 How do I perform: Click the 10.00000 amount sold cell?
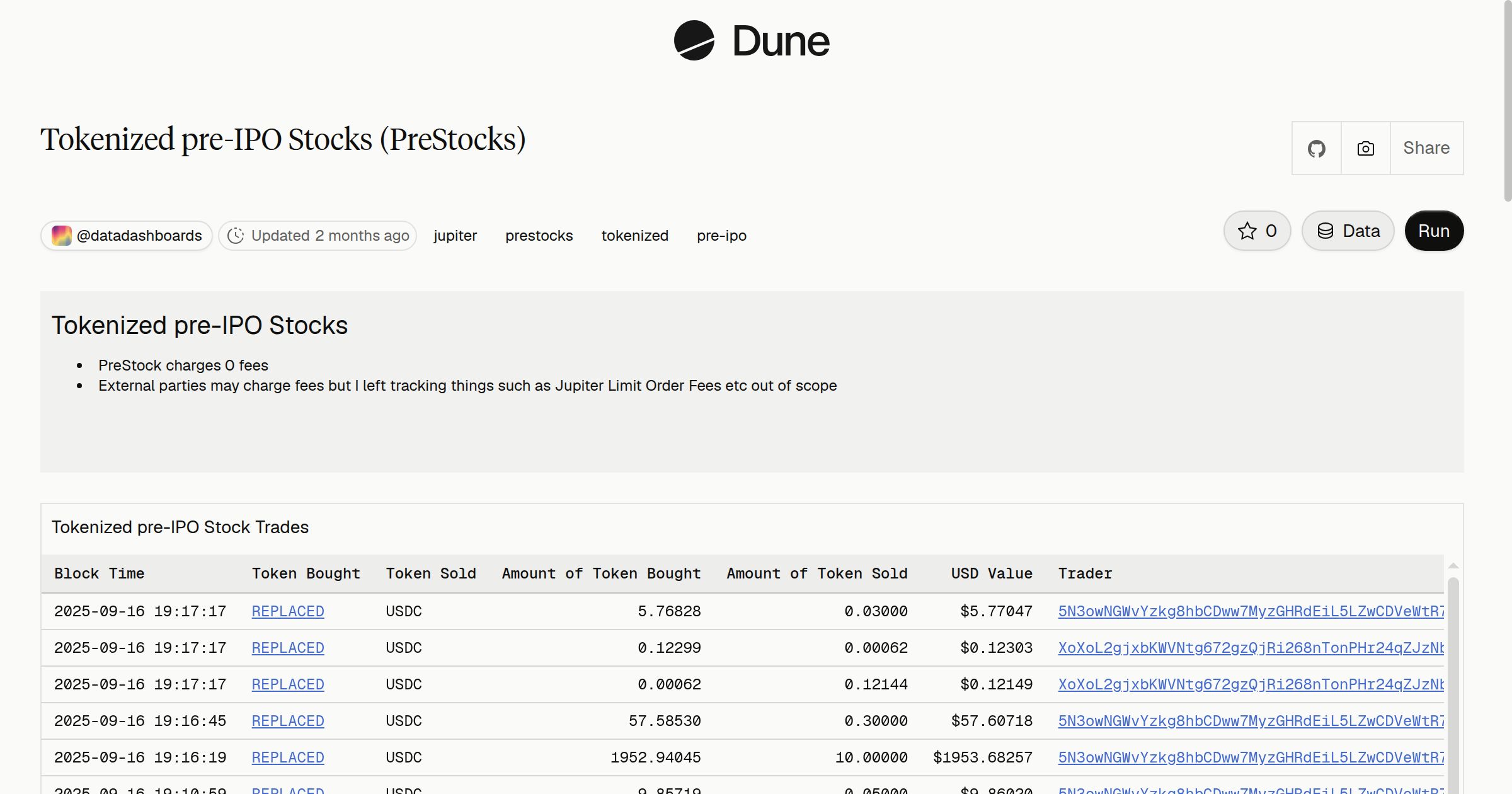(x=871, y=757)
